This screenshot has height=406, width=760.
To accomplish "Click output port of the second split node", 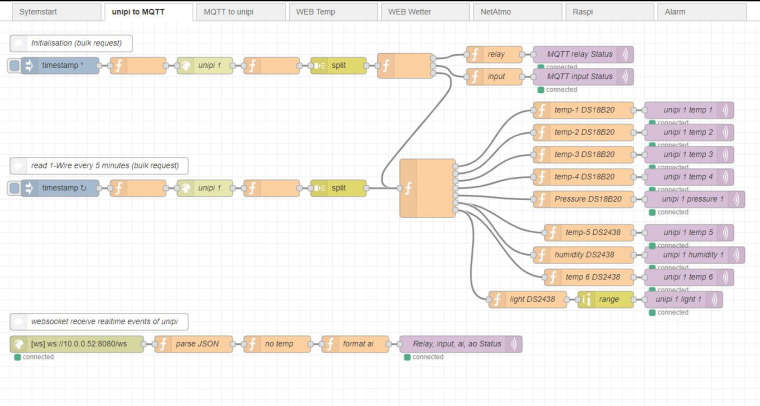I will (367, 188).
